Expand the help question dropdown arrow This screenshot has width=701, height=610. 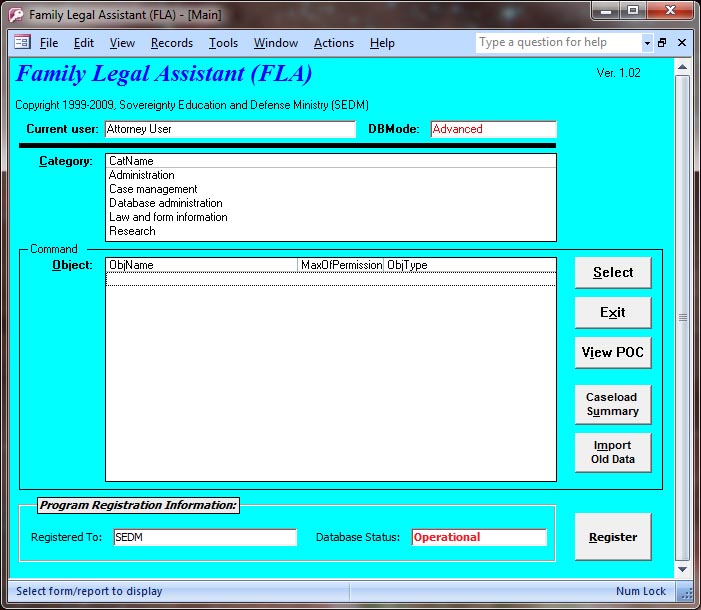[647, 43]
